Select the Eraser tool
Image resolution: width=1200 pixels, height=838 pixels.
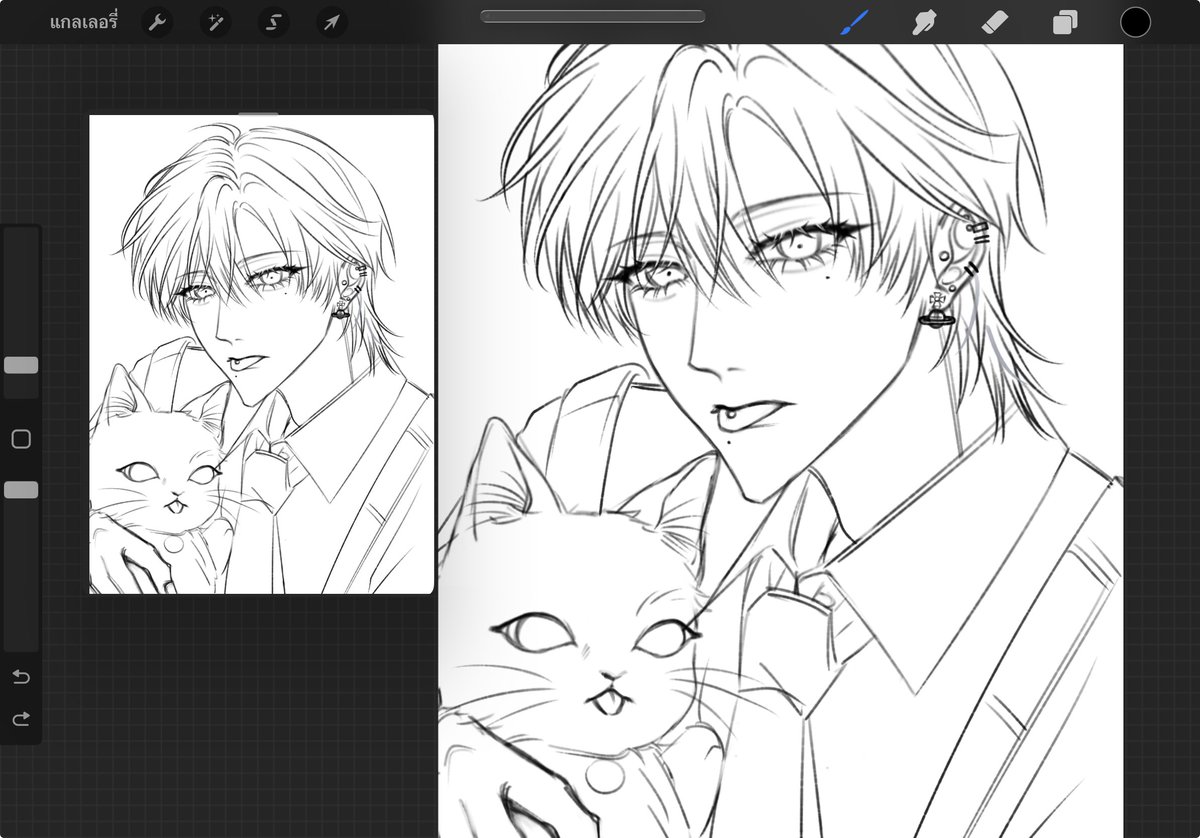995,22
